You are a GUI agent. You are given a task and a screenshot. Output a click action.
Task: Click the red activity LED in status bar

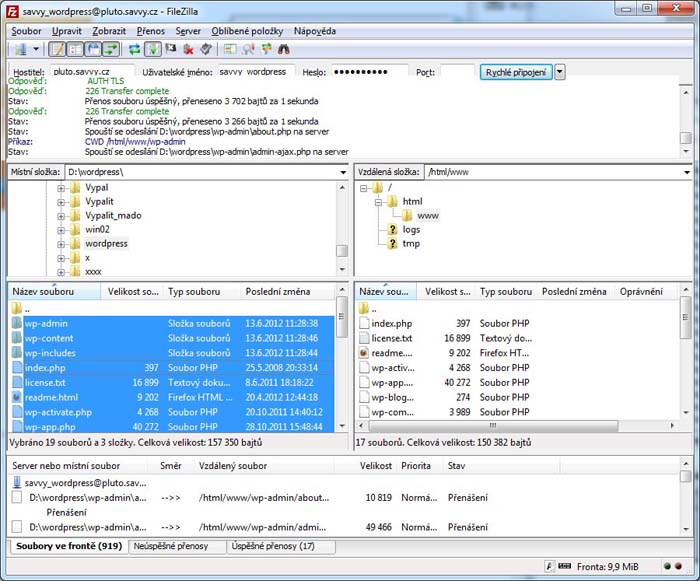tap(679, 566)
